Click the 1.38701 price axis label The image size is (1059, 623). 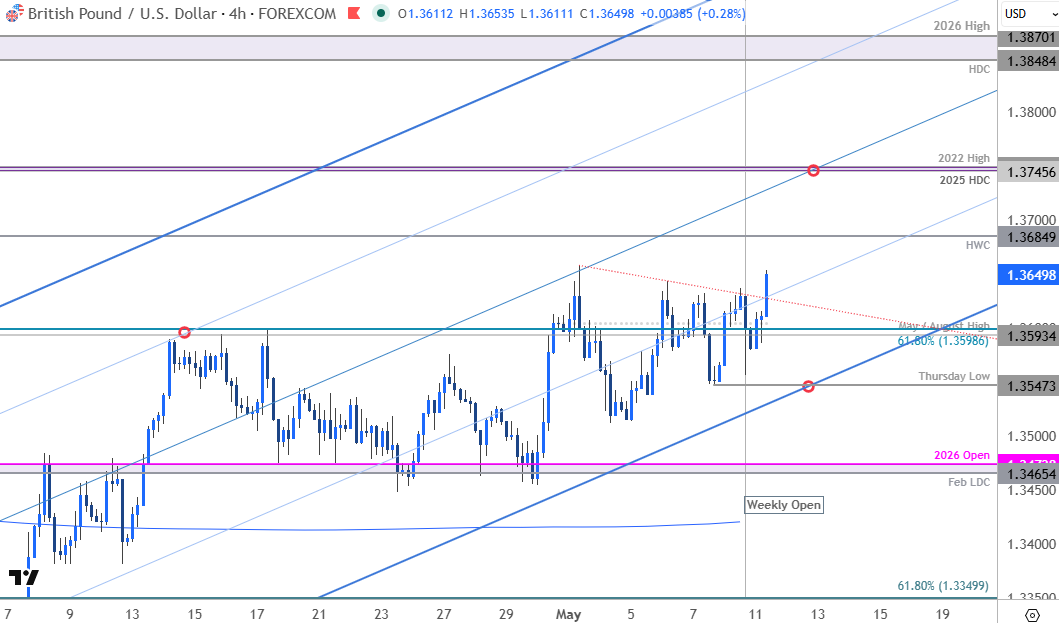pos(1028,38)
